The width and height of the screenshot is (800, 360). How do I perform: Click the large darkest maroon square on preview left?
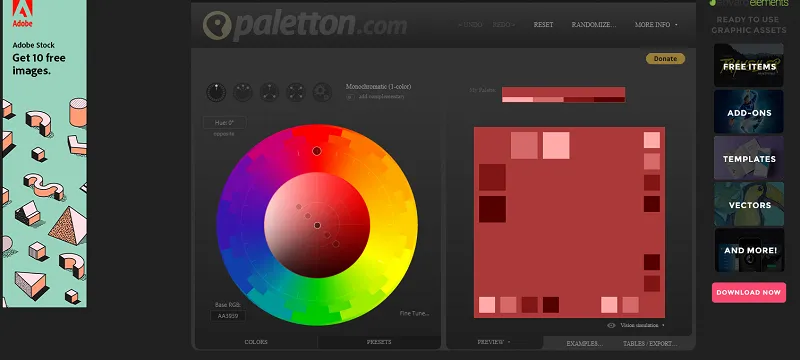coord(492,209)
